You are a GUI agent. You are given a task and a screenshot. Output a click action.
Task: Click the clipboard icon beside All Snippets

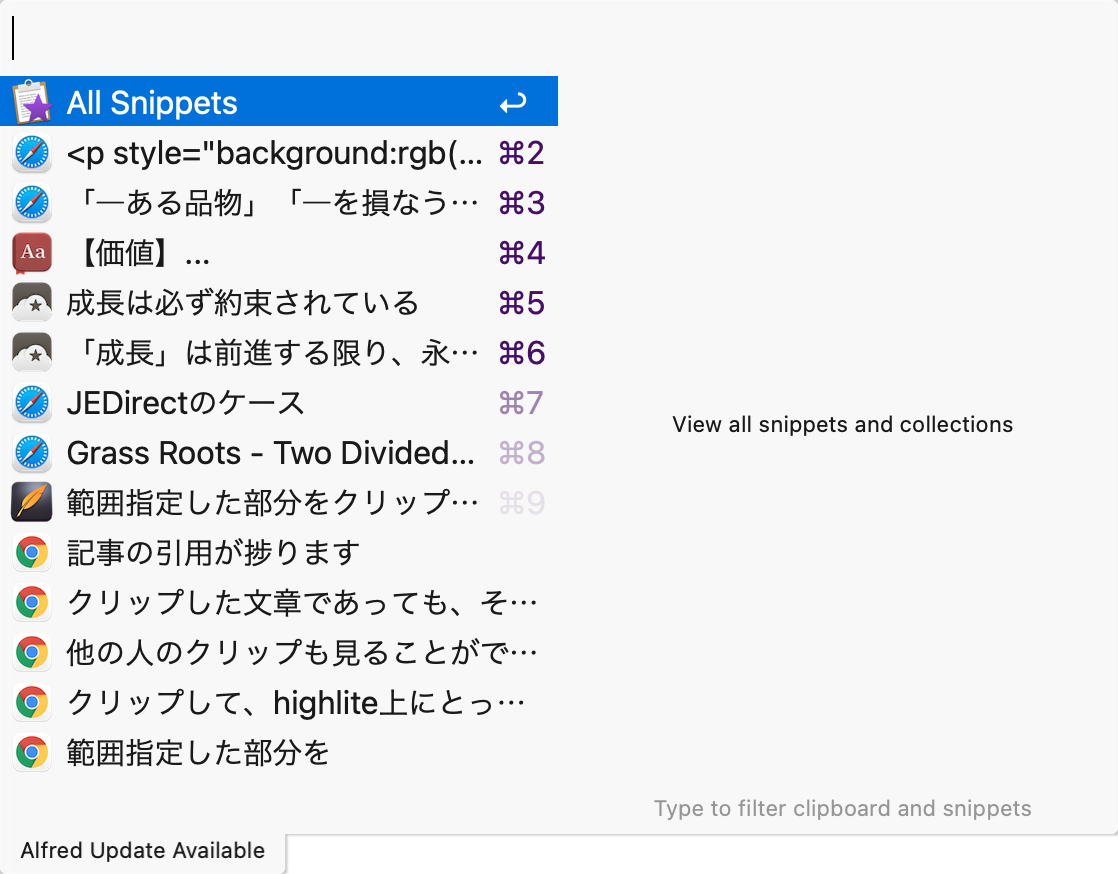click(x=31, y=100)
